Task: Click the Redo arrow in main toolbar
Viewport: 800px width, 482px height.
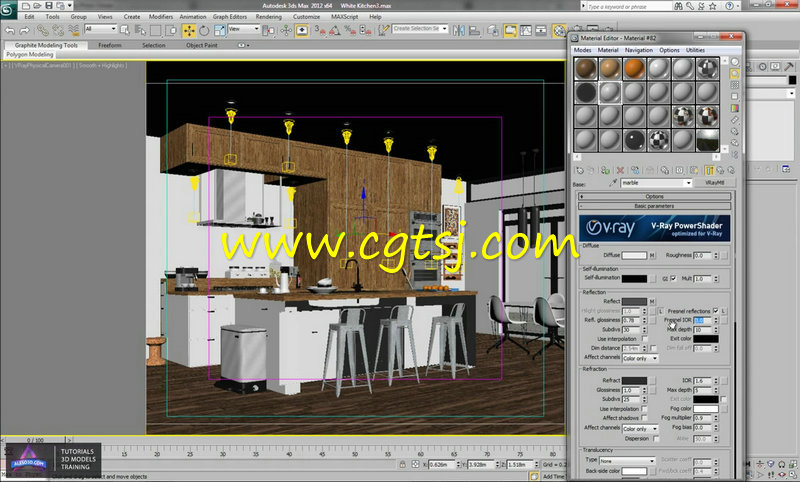Action: pos(23,31)
